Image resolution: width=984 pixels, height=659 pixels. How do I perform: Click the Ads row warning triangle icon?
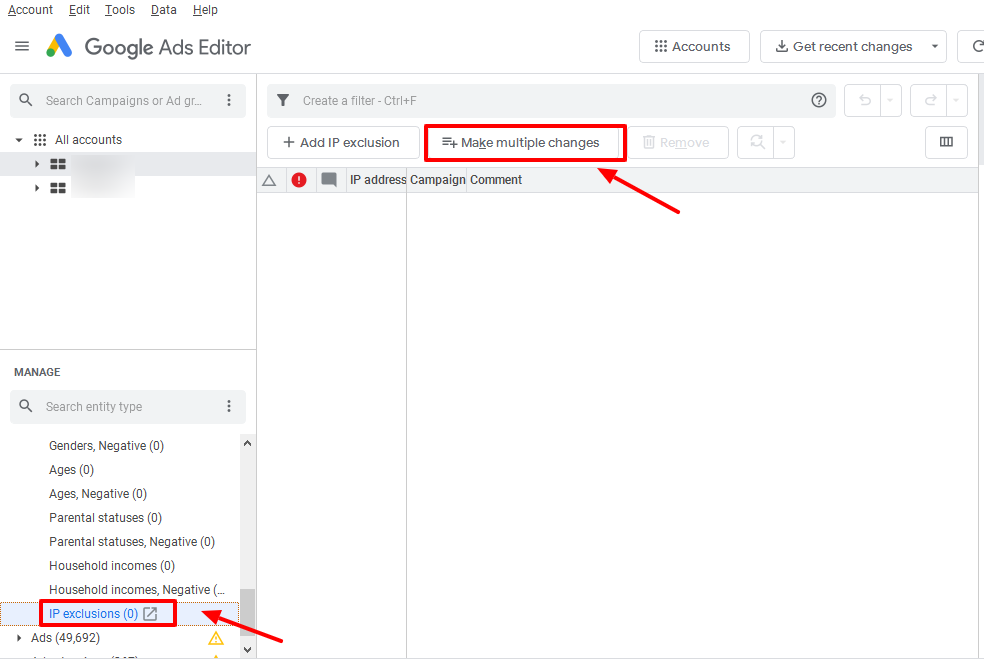pos(216,638)
